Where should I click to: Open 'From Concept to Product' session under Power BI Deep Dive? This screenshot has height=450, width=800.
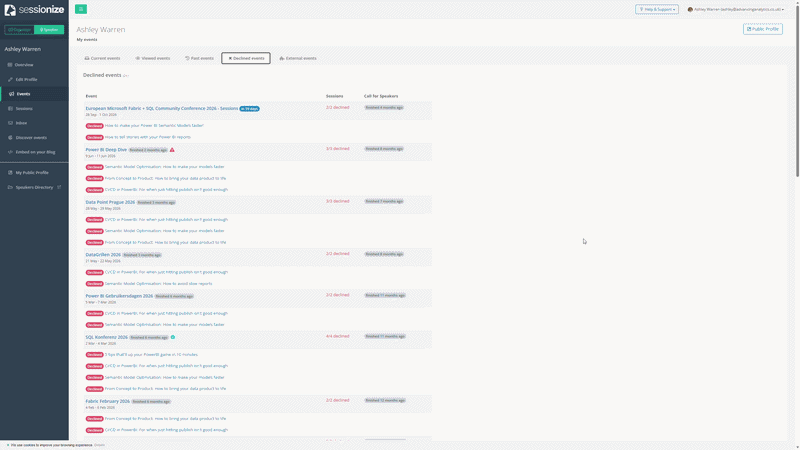pyautogui.click(x=165, y=179)
